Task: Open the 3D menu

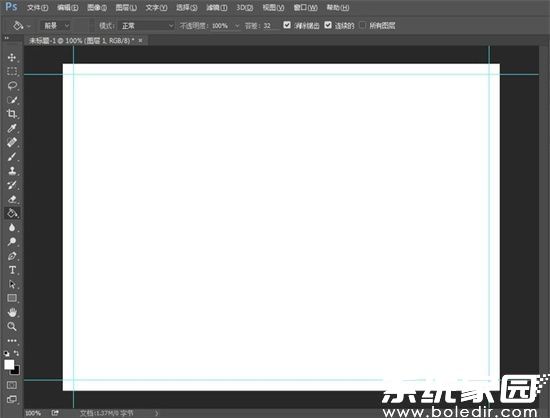Action: [244, 7]
